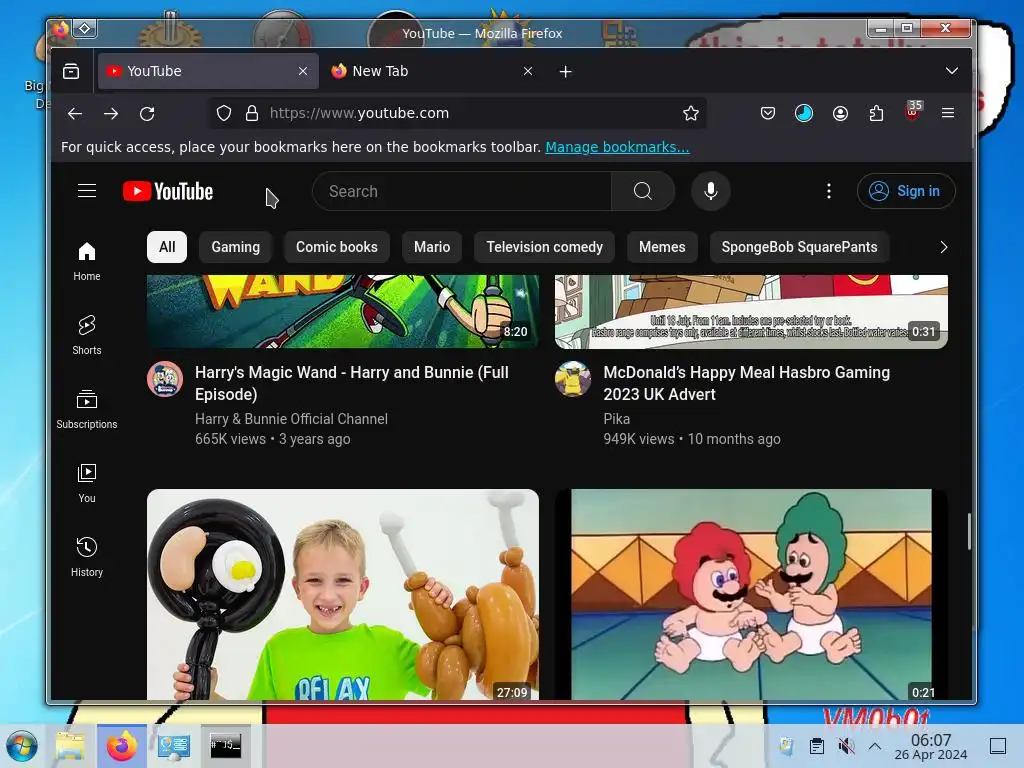Open the balloon food boy video thumbnail
The image size is (1024, 768).
pos(343,594)
